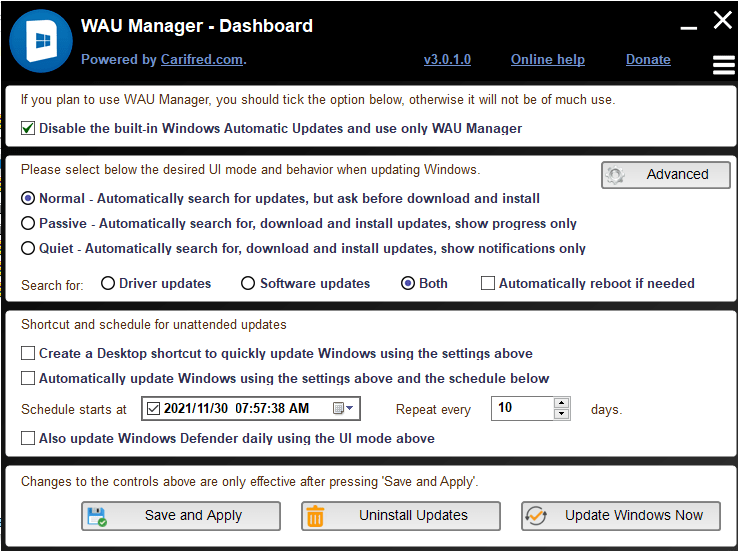Click 'Shortcut and schedule for unattended updates' heading
Screen dimensions: 738x551
click(154, 325)
